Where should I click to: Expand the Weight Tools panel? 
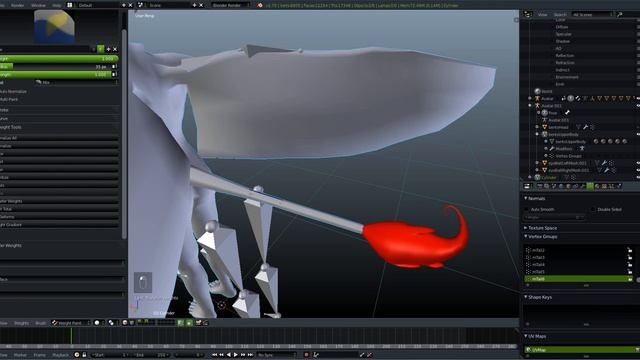click(11, 127)
